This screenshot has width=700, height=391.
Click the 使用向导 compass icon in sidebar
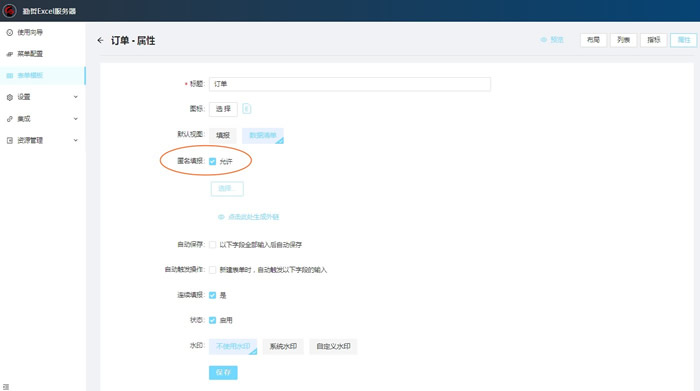9,32
